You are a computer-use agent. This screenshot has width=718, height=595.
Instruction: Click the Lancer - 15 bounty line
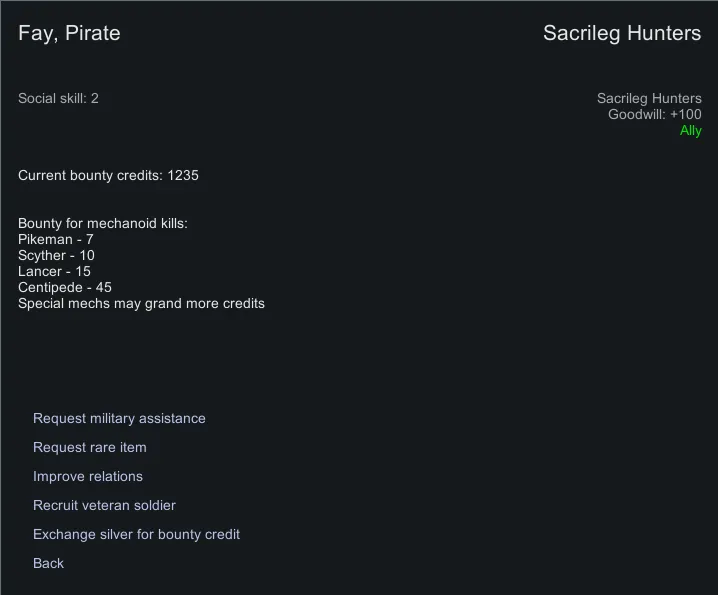[x=54, y=271]
